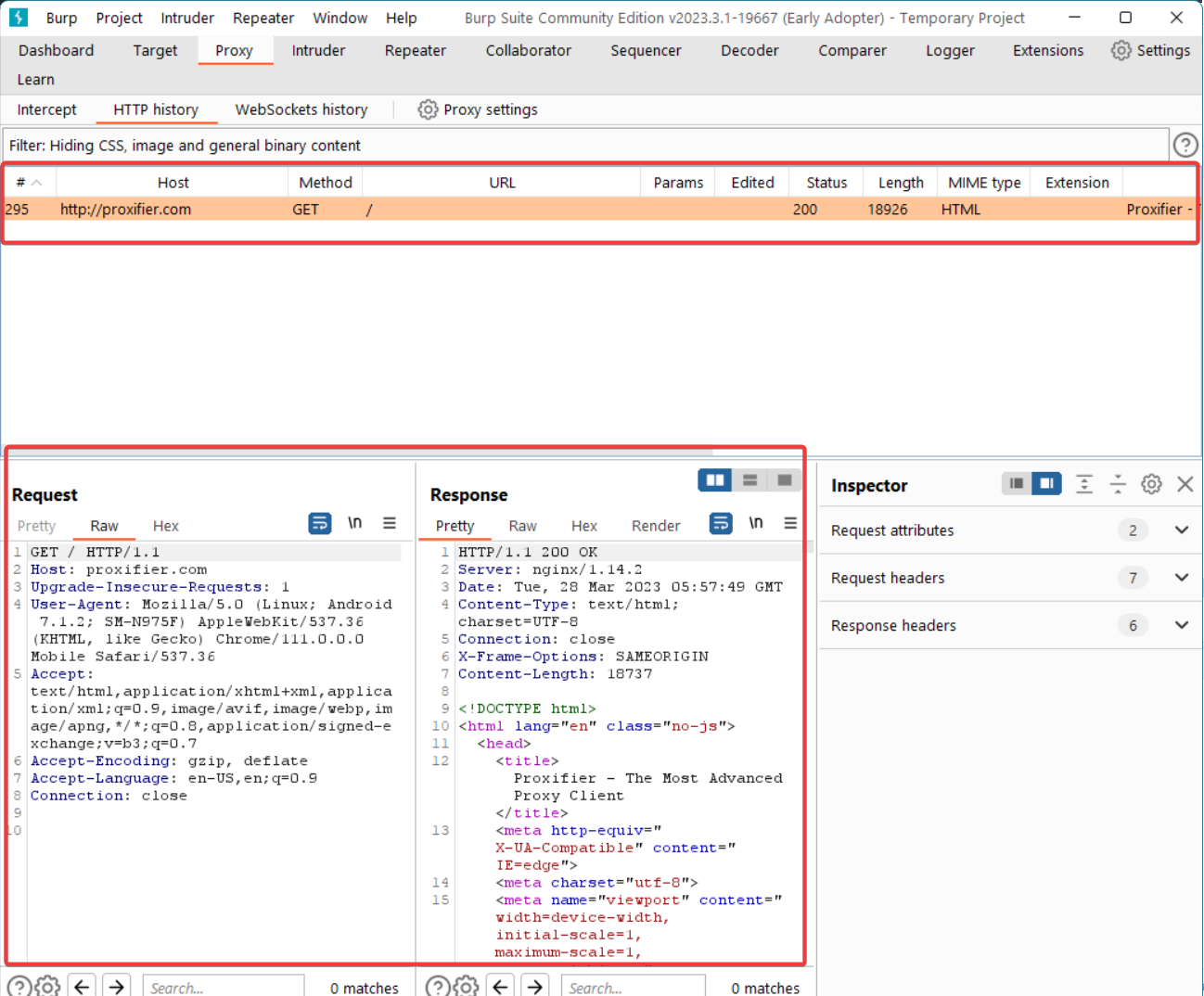Viewport: 1204px width, 996px height.
Task: Switch to side-by-side request/response layout
Action: point(715,480)
